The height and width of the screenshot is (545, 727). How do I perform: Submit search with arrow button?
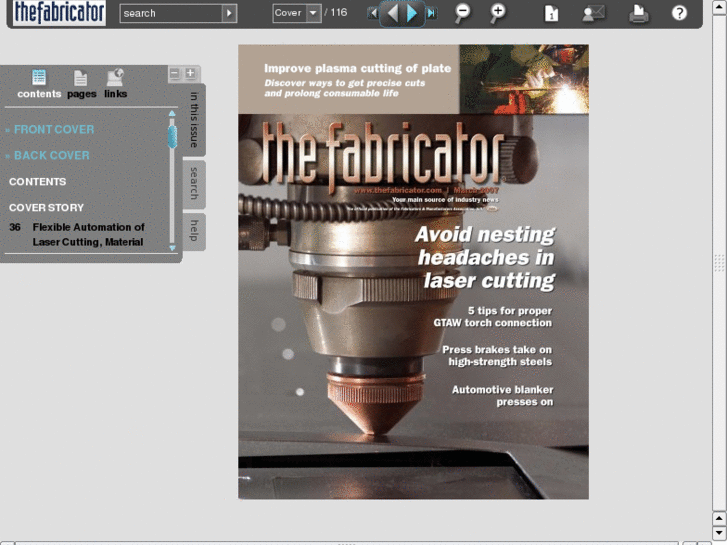click(x=230, y=13)
